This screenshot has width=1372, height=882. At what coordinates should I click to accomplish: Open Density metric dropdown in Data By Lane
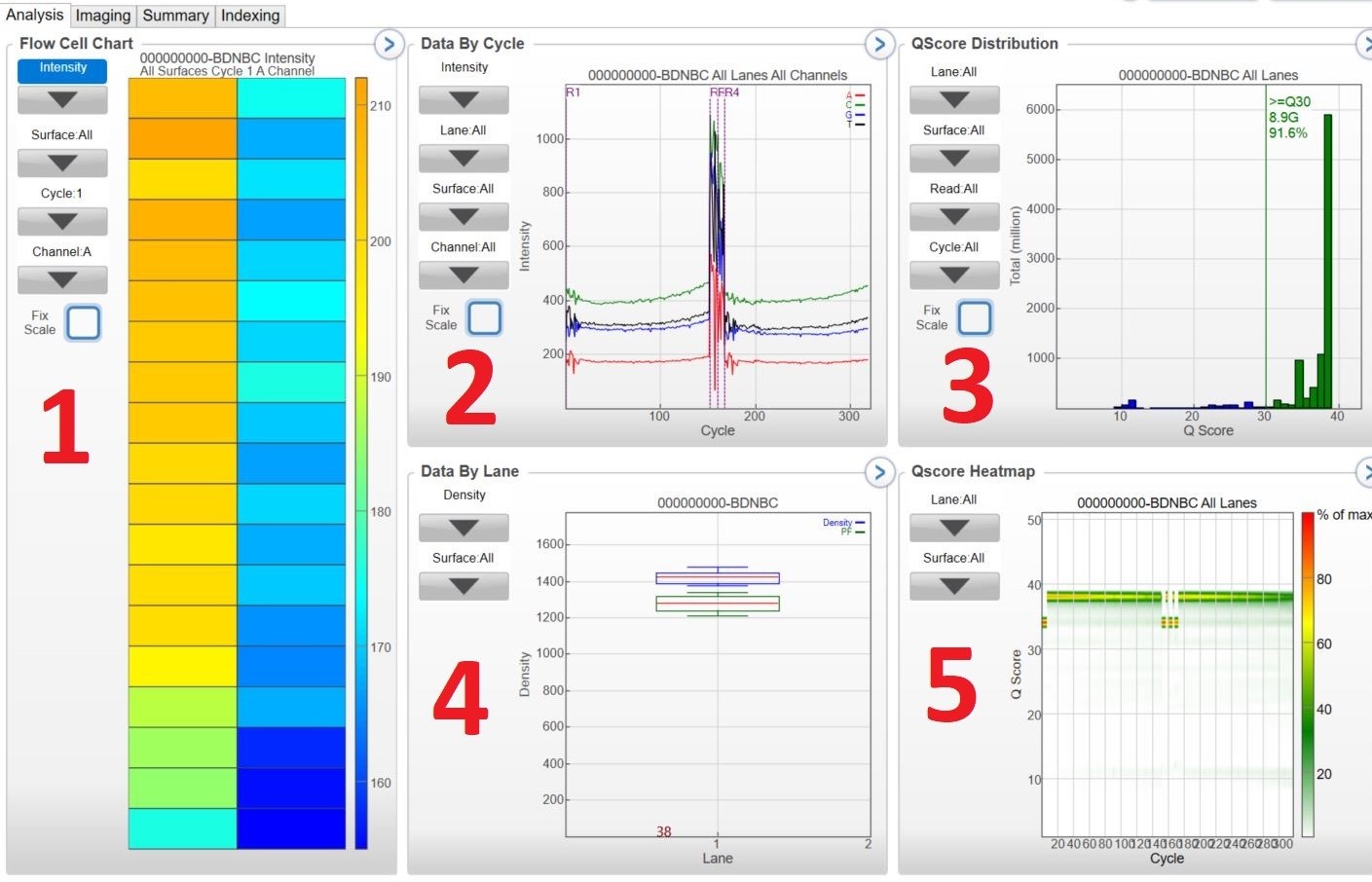464,528
